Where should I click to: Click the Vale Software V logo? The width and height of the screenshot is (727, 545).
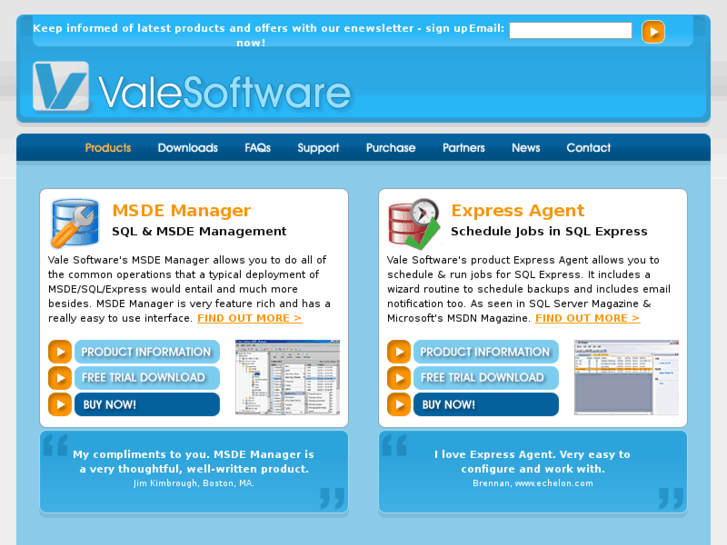[x=61, y=86]
